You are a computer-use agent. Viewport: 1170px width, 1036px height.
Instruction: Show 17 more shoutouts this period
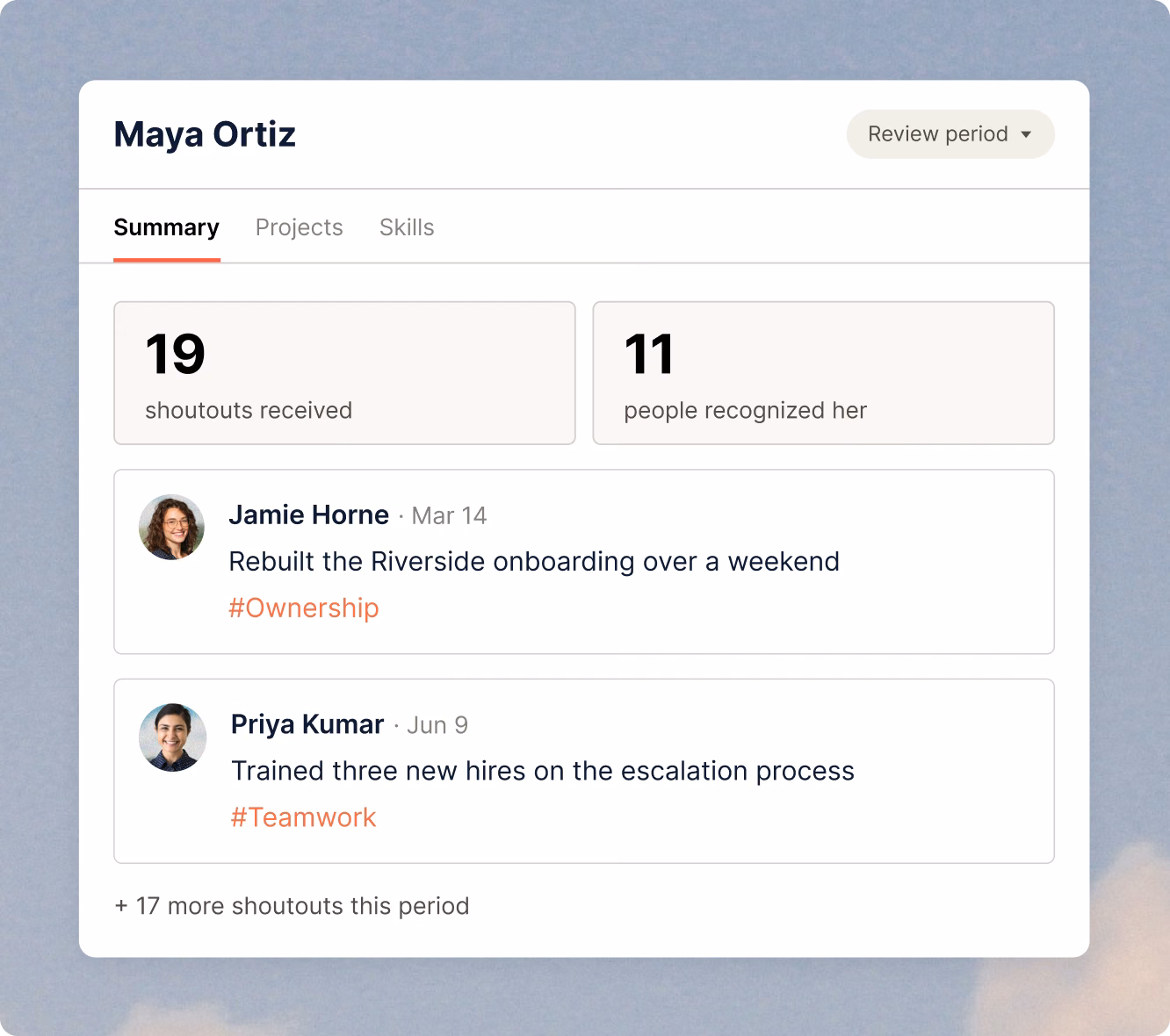pyautogui.click(x=292, y=905)
